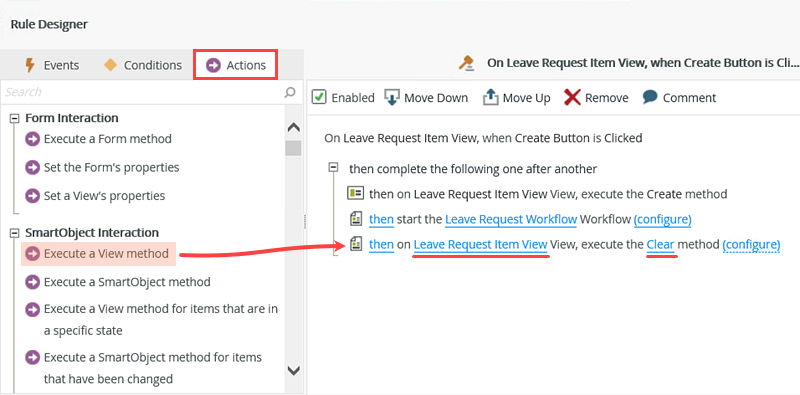The height and width of the screenshot is (395, 800).
Task: Click arrow icon beside Set the Form's properties
Action: pos(33,167)
